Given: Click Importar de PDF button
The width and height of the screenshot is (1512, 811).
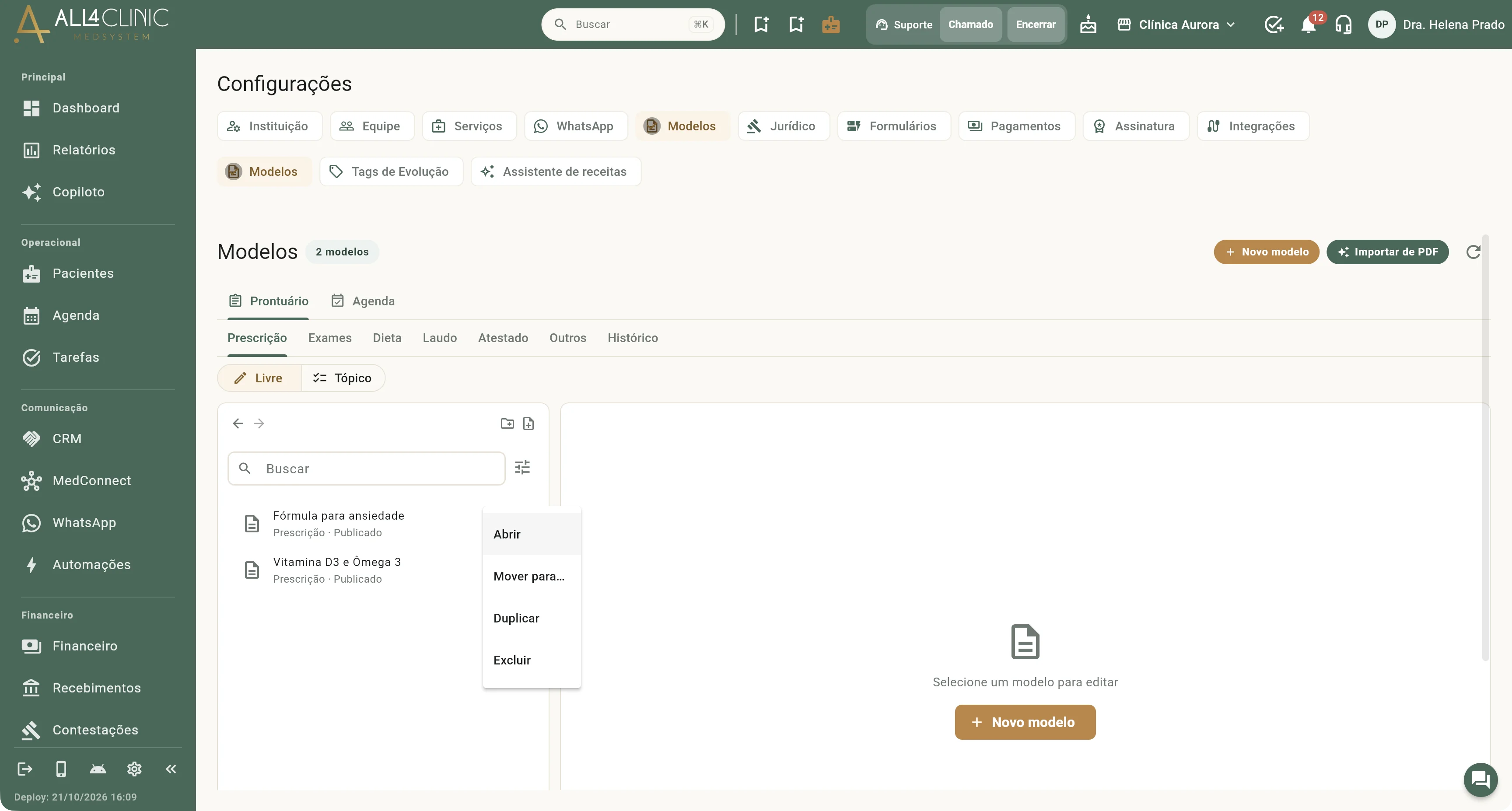Looking at the screenshot, I should tap(1388, 252).
